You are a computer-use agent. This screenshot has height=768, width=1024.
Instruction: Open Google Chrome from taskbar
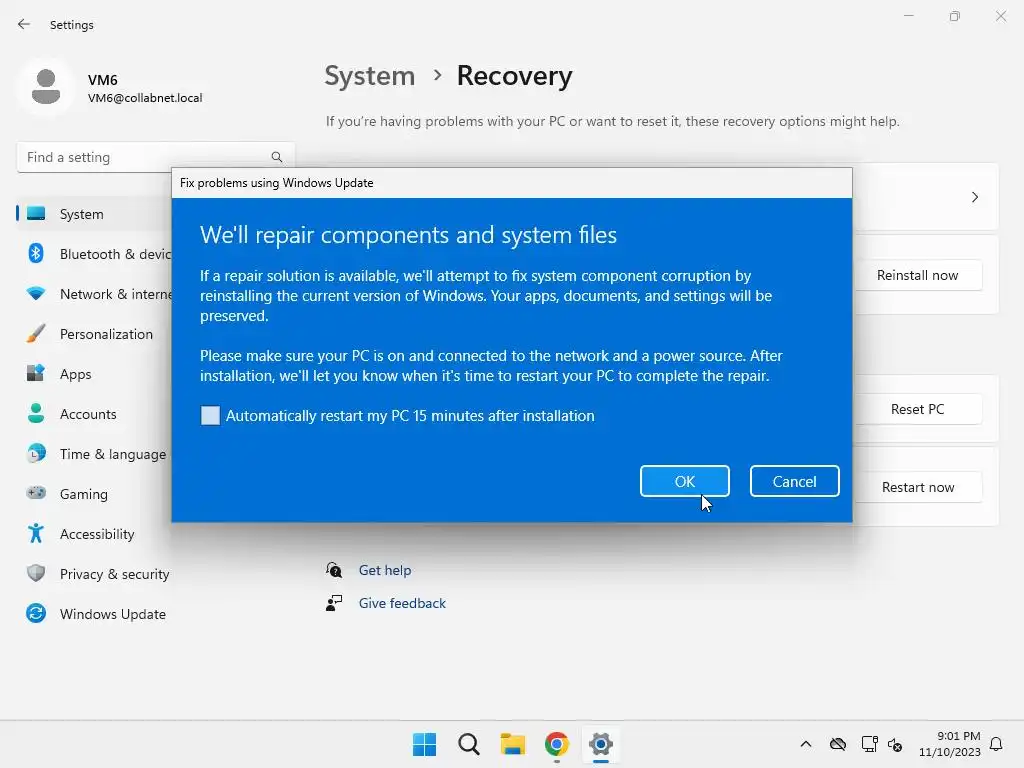point(556,744)
